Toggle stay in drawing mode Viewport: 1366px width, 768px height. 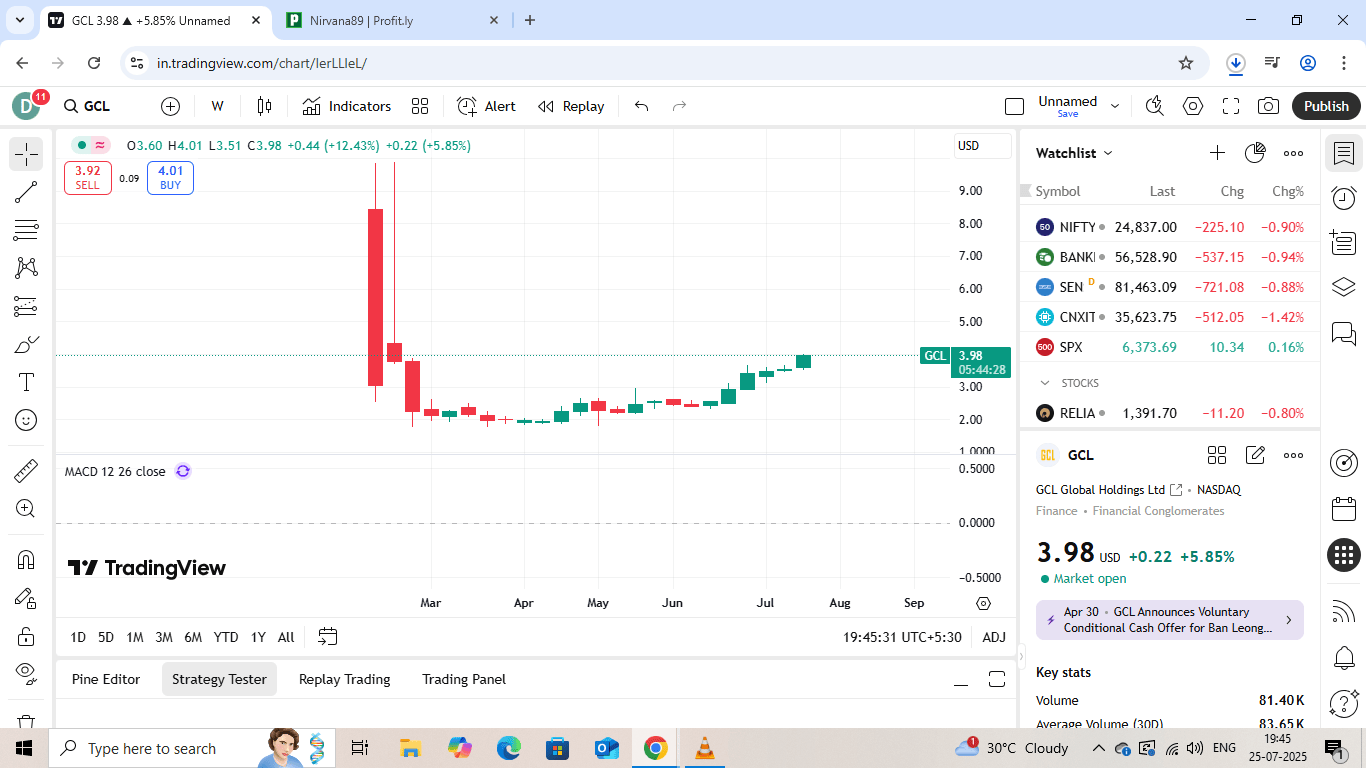click(26, 598)
